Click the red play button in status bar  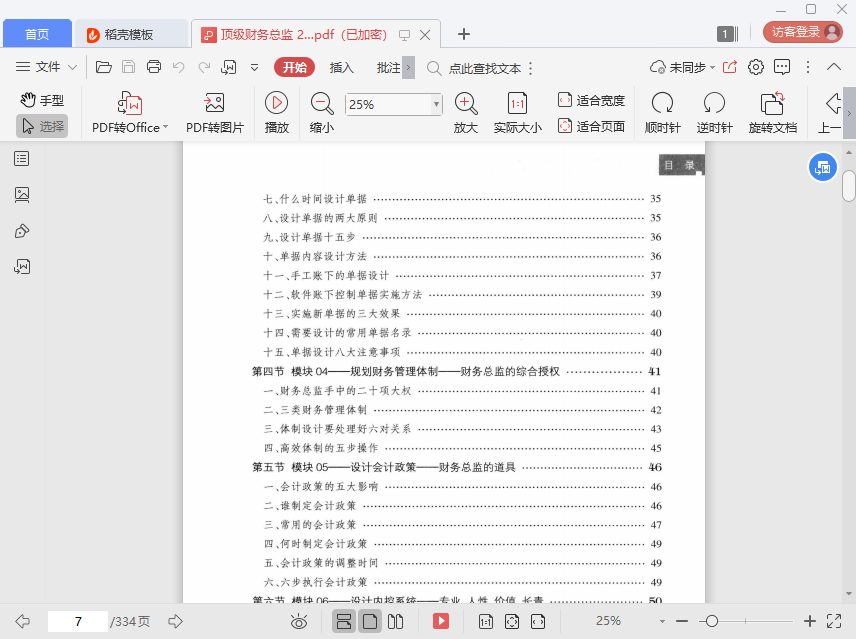(441, 621)
